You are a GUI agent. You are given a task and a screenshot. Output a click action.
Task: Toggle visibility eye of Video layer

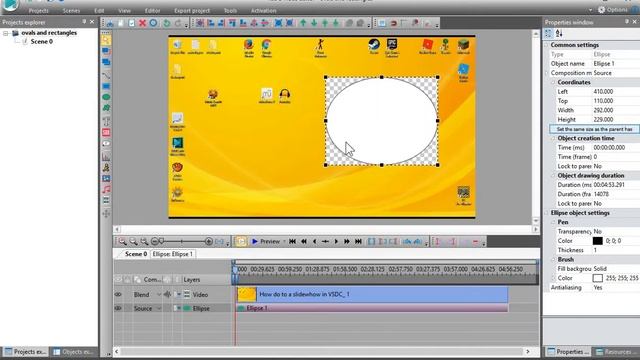click(118, 294)
